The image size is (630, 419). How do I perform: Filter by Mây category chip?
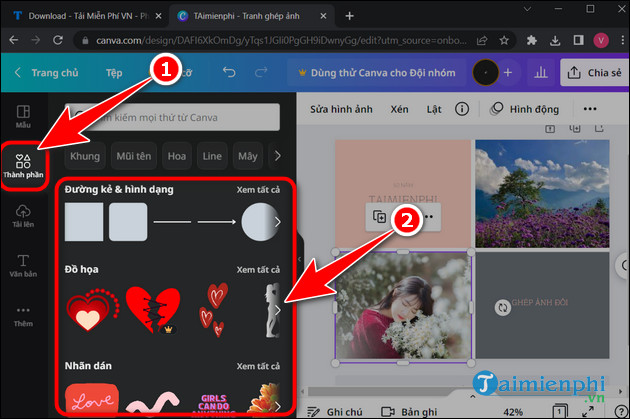(248, 156)
